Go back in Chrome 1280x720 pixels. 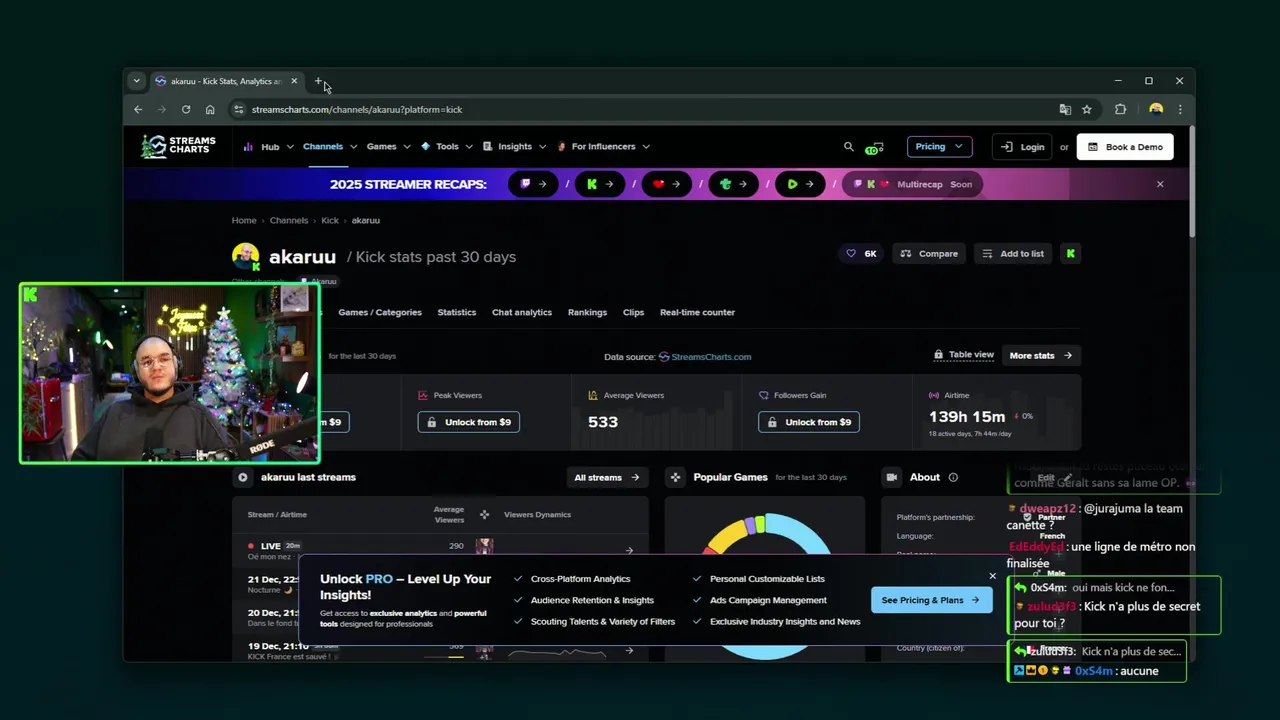point(138,109)
